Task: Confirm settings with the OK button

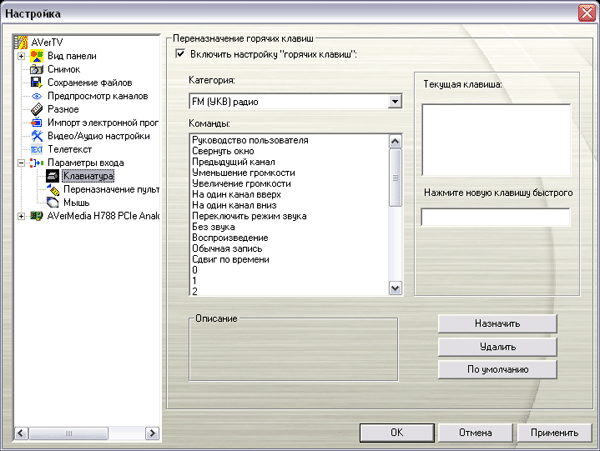Action: click(x=397, y=433)
